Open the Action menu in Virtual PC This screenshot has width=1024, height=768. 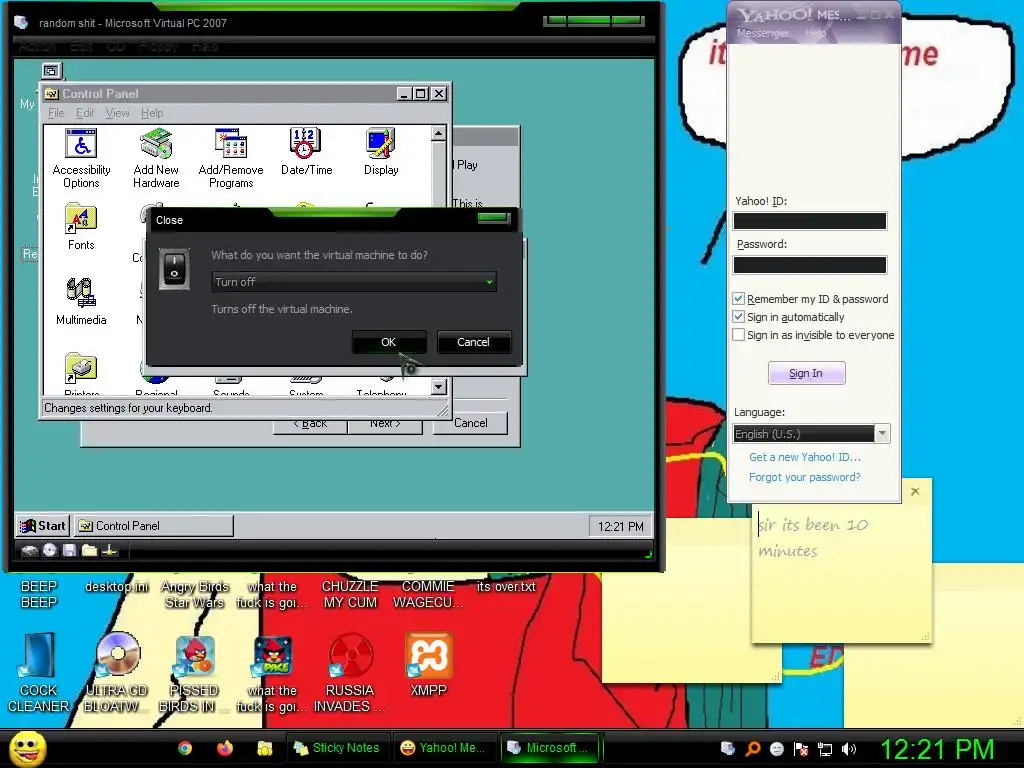click(x=37, y=46)
